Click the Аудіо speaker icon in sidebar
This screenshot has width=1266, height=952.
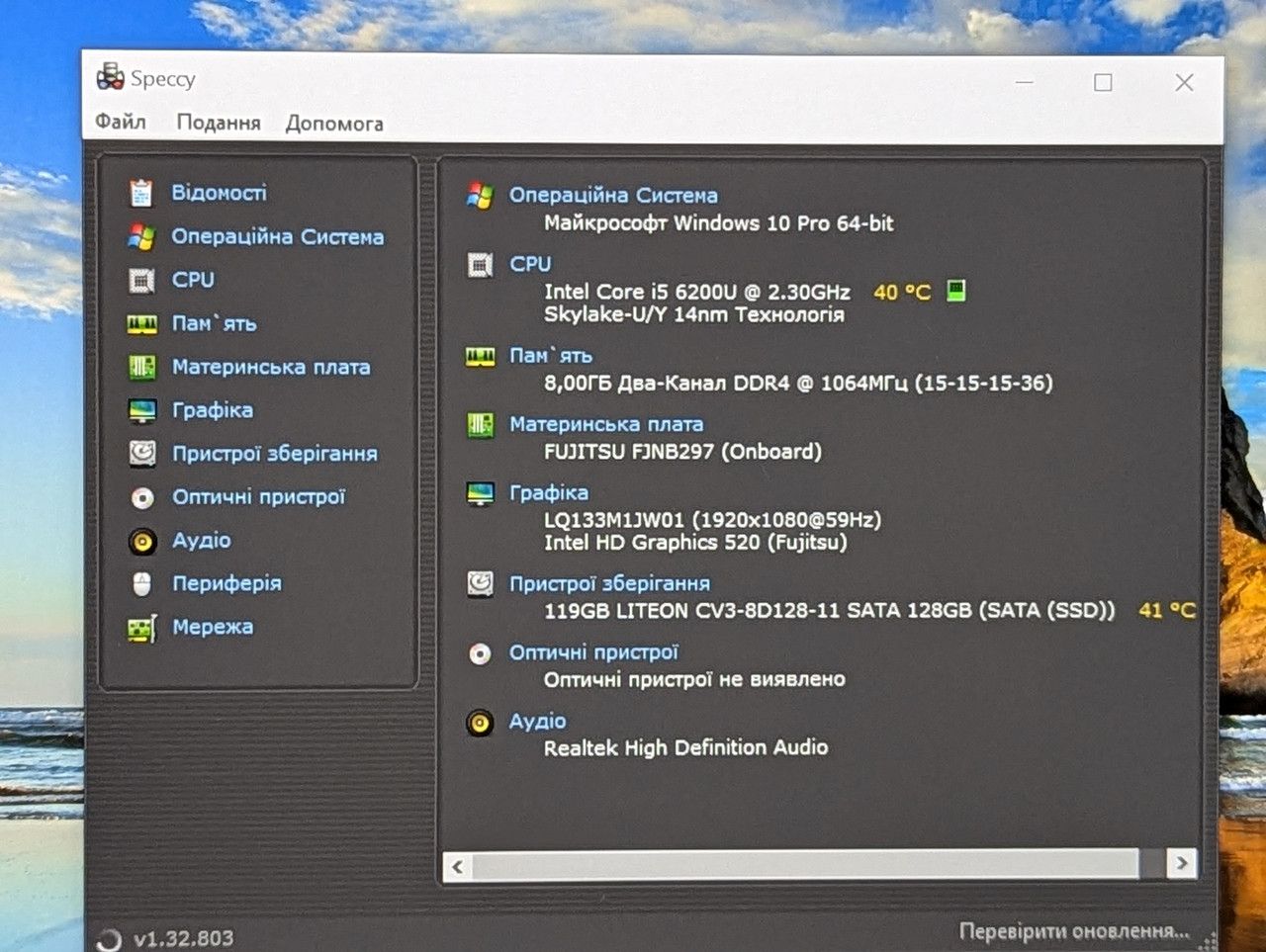(x=142, y=541)
